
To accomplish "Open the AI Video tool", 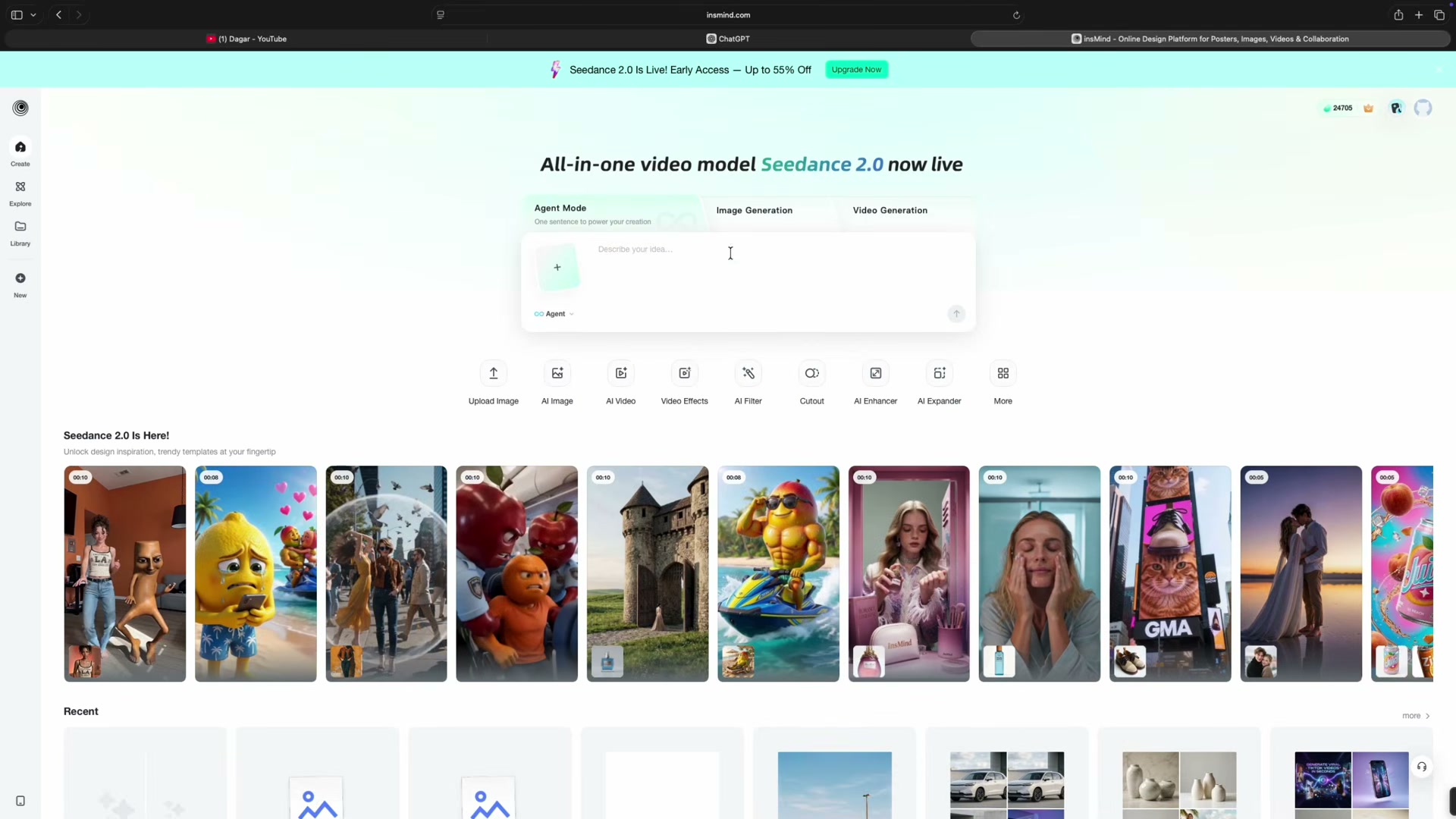I will [621, 383].
